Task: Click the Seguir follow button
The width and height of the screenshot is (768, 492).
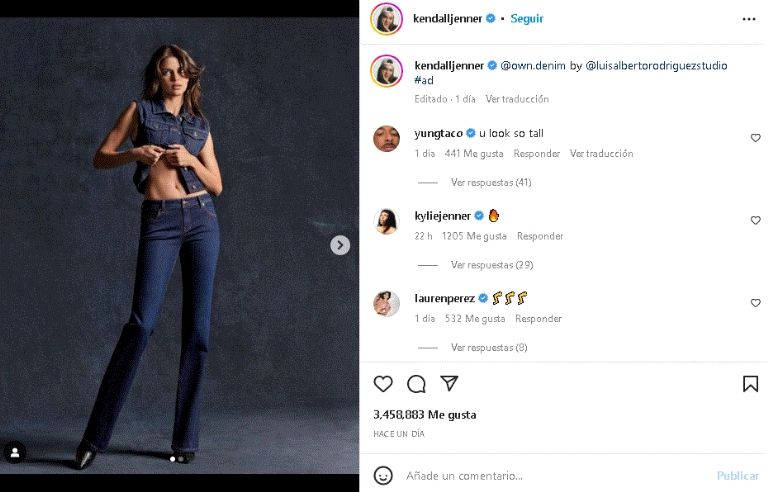Action: click(527, 19)
